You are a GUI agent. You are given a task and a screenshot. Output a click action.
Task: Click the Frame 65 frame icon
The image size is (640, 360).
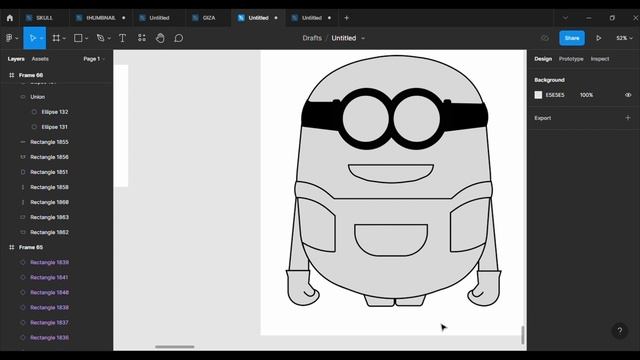(11, 247)
